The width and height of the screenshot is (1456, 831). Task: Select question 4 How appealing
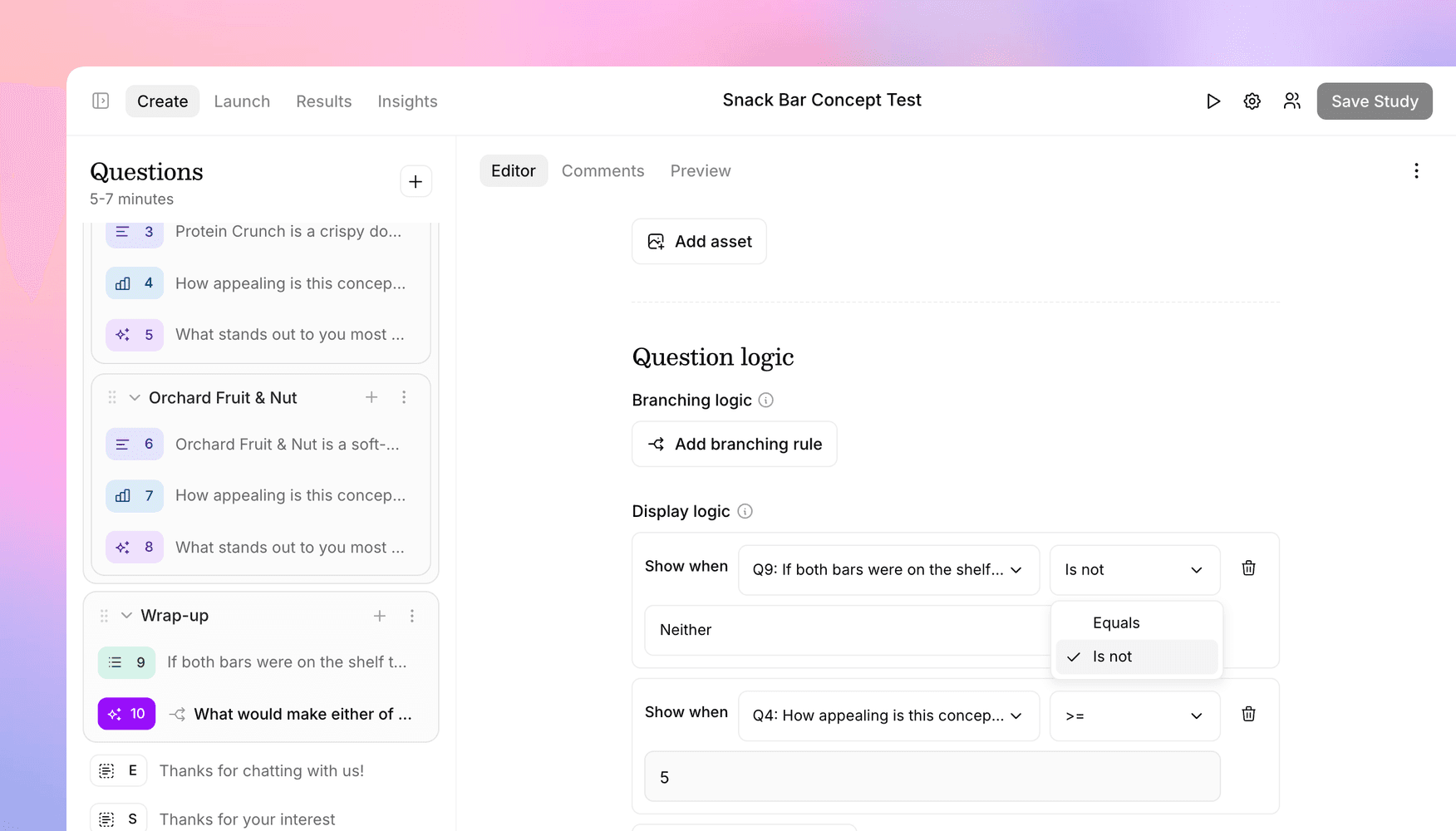pyautogui.click(x=261, y=283)
